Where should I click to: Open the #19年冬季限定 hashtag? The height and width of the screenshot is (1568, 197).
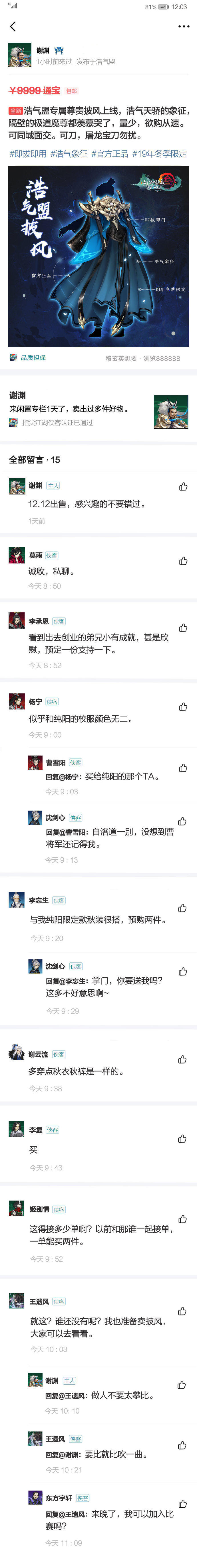[160, 154]
